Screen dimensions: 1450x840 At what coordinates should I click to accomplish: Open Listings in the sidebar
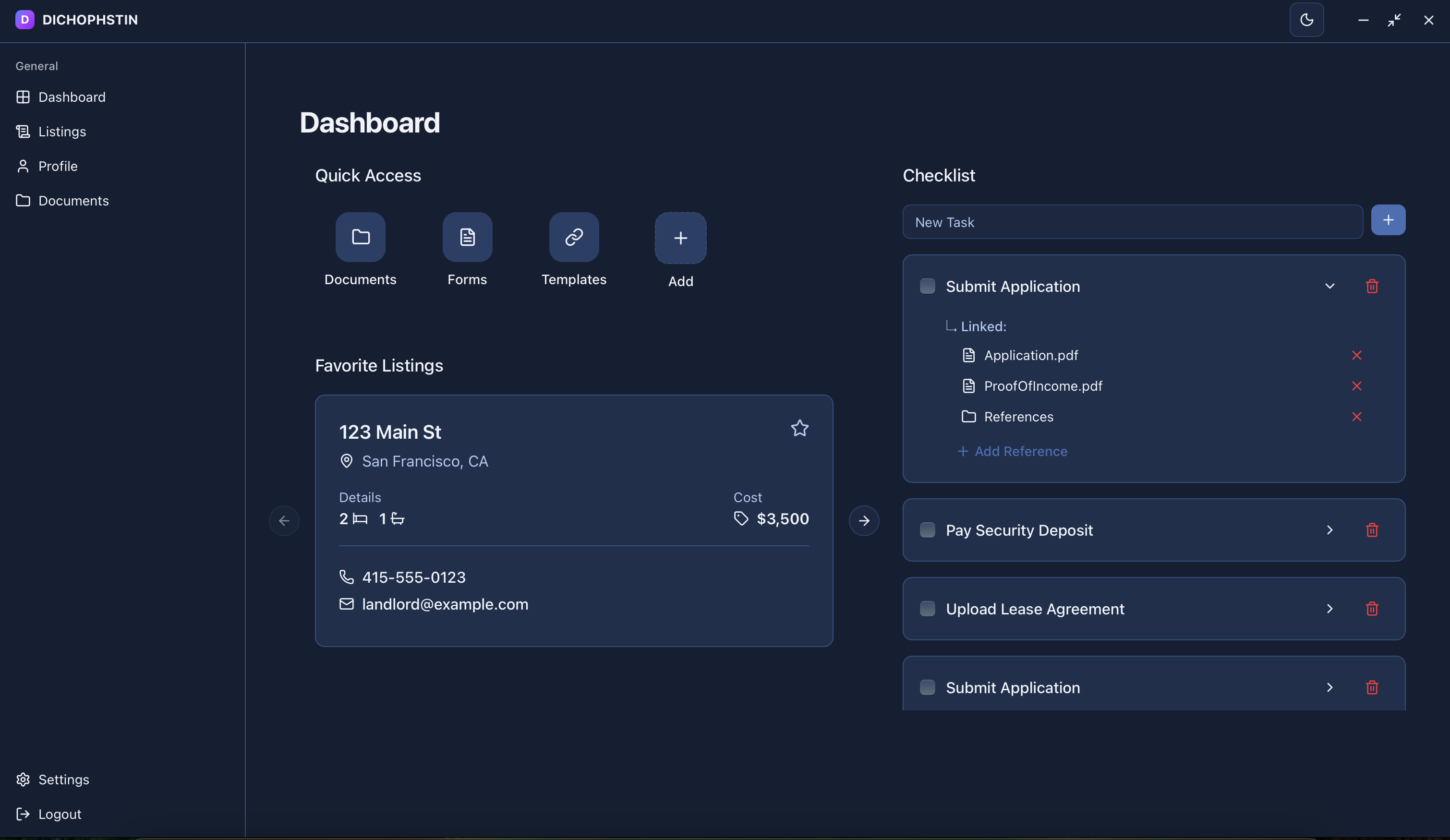[x=61, y=132]
